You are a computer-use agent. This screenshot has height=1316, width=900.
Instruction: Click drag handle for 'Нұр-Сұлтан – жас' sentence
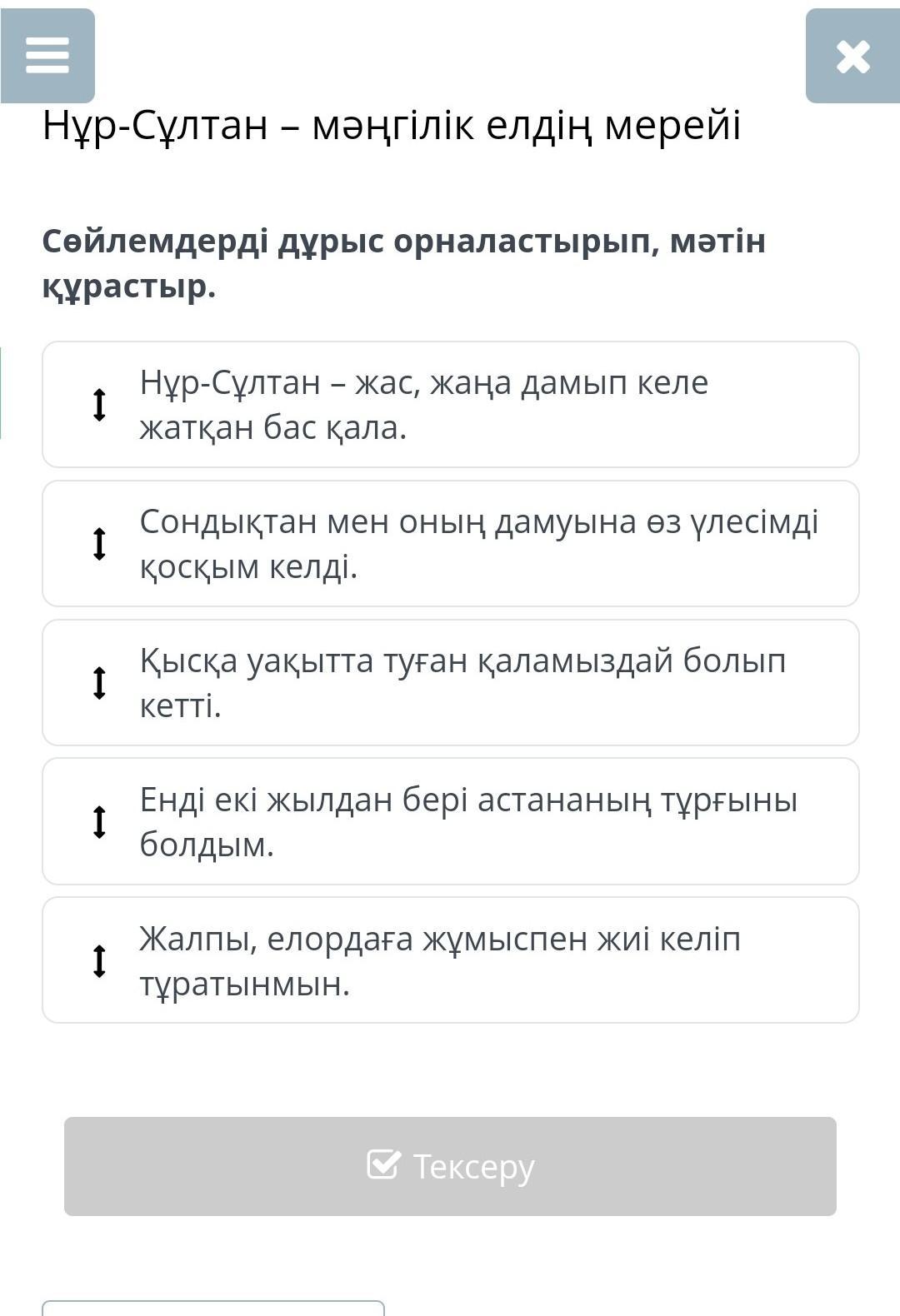[99, 405]
